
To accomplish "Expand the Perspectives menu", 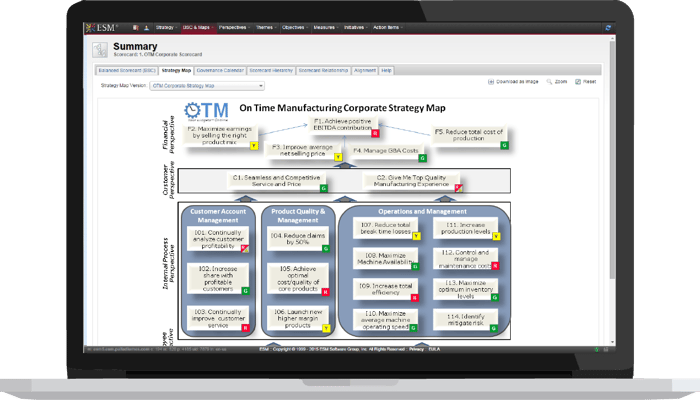I will (x=234, y=28).
